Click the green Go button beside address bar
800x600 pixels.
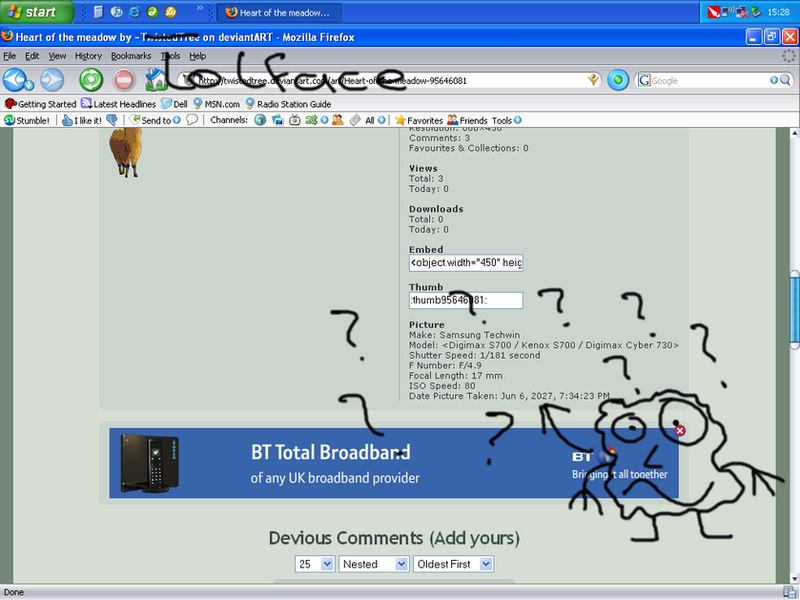[x=618, y=80]
